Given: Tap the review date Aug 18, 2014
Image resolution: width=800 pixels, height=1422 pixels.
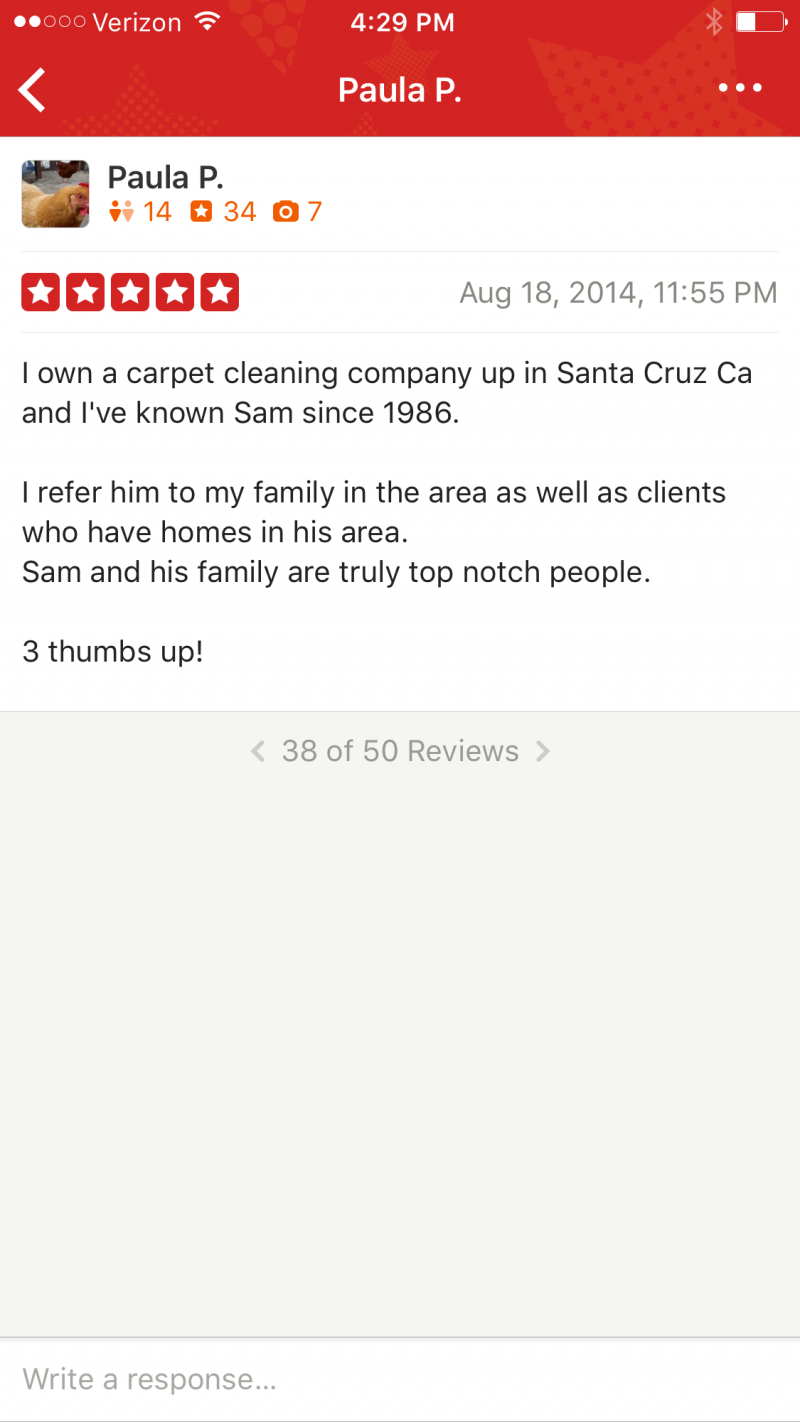Looking at the screenshot, I should point(618,292).
